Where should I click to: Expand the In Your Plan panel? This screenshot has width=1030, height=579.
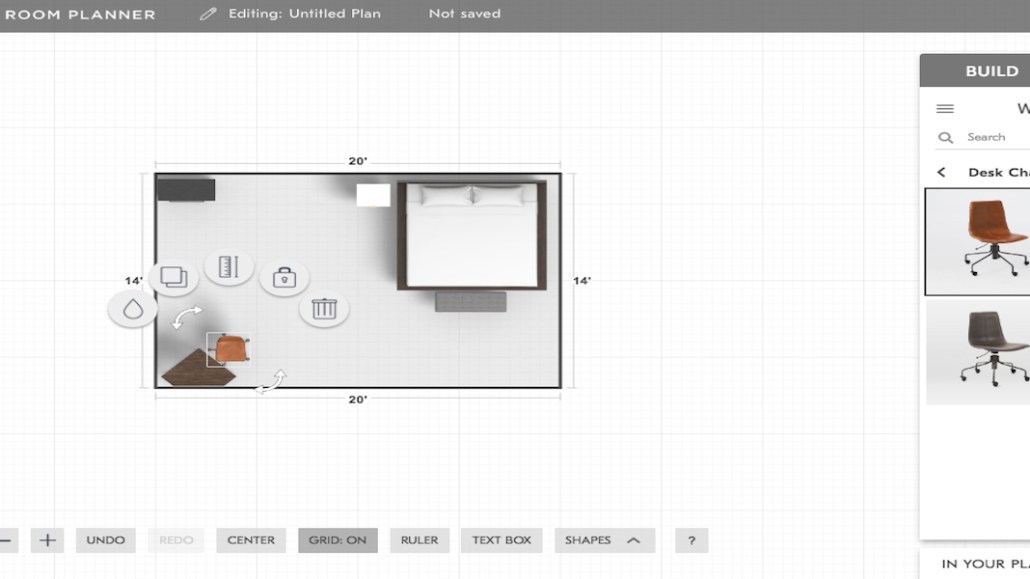[983, 564]
